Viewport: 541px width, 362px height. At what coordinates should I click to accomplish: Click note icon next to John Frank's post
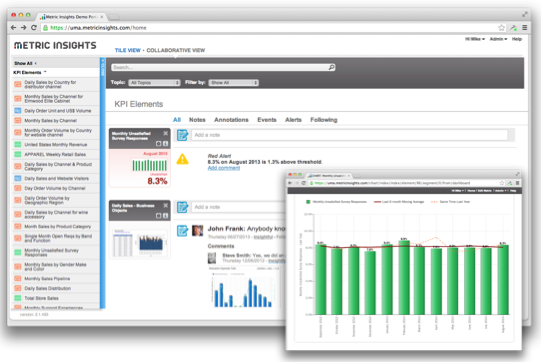182,231
